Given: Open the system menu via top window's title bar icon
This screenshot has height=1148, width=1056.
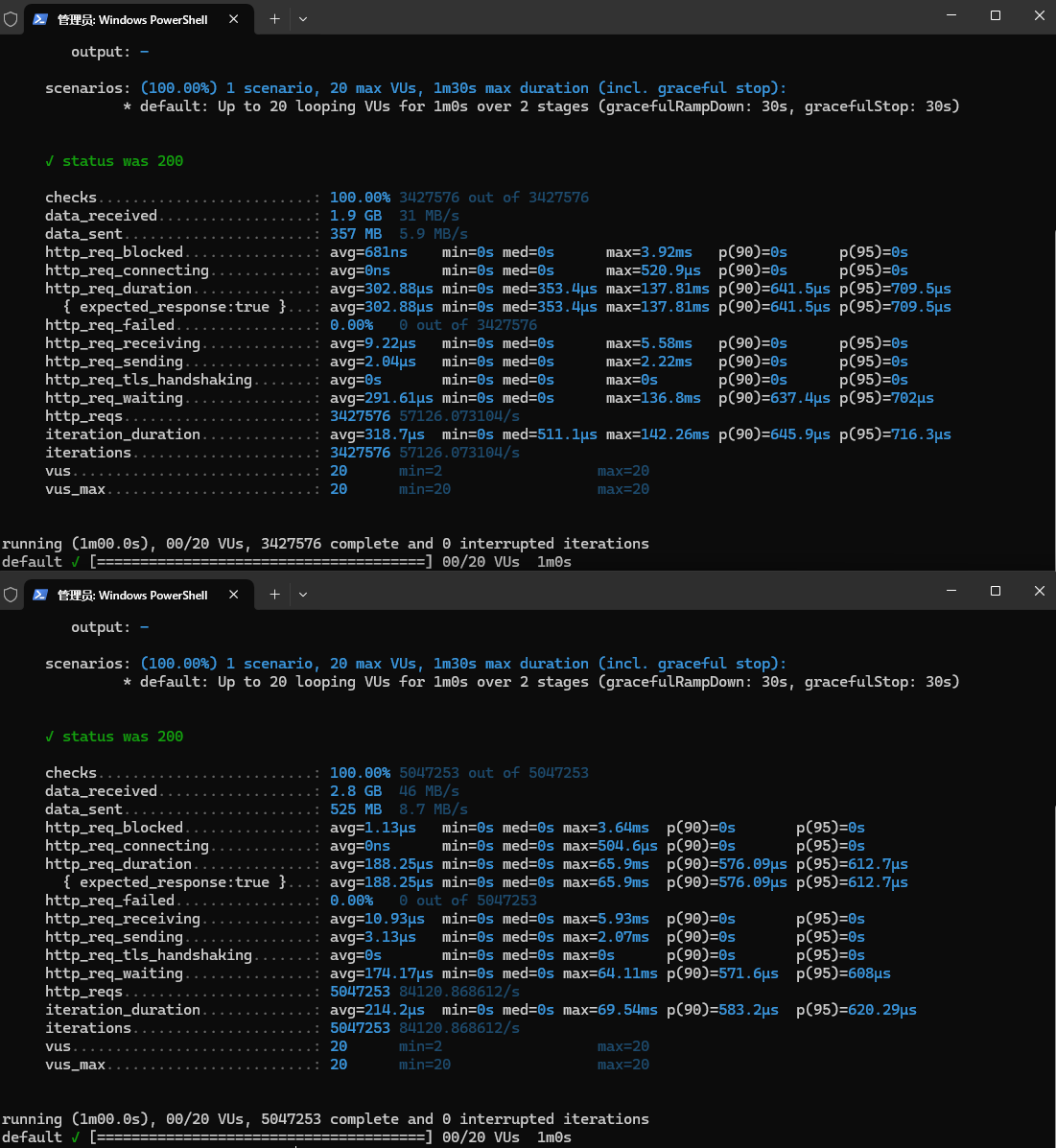Looking at the screenshot, I should [x=10, y=17].
